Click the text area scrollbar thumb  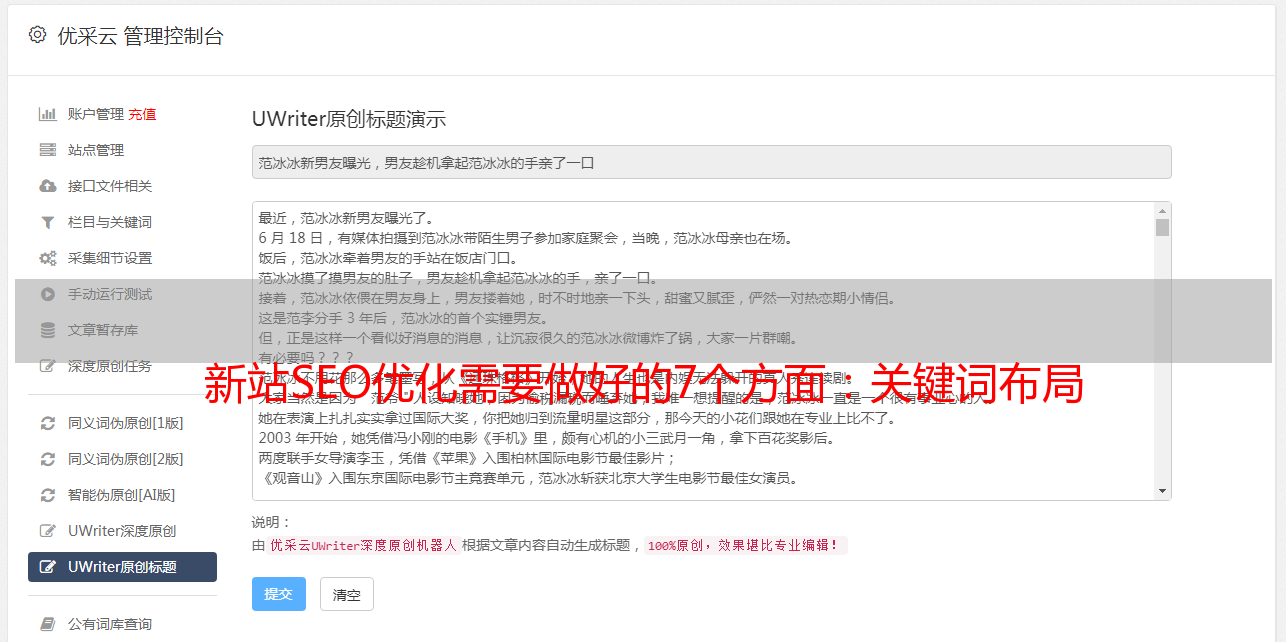pyautogui.click(x=1162, y=227)
